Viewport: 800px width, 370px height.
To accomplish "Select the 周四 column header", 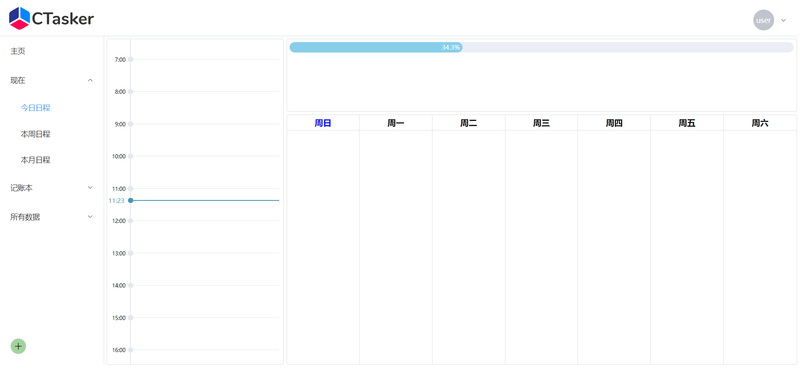I will (x=614, y=123).
